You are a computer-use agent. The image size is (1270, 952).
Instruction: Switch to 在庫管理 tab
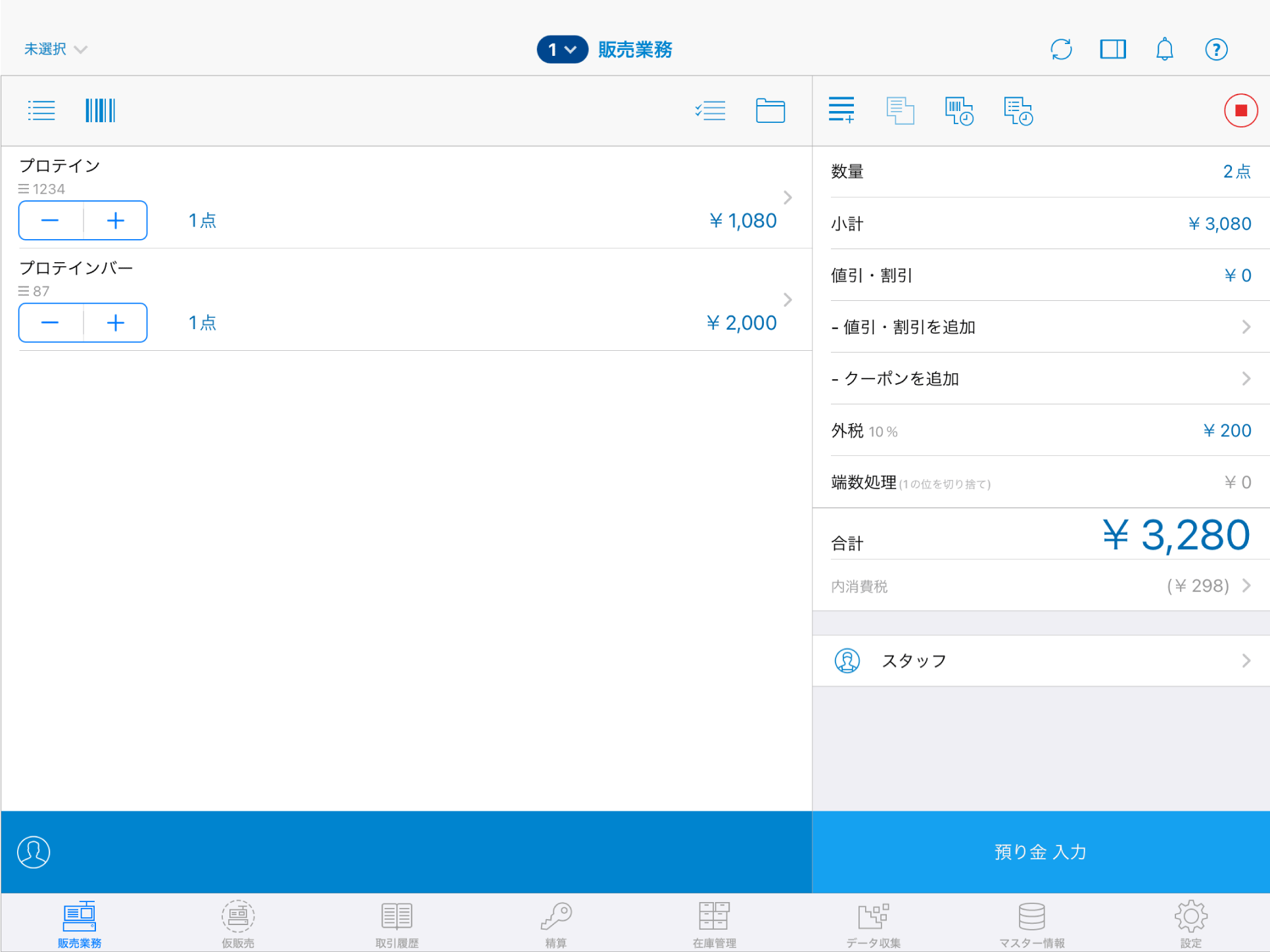pyautogui.click(x=715, y=924)
